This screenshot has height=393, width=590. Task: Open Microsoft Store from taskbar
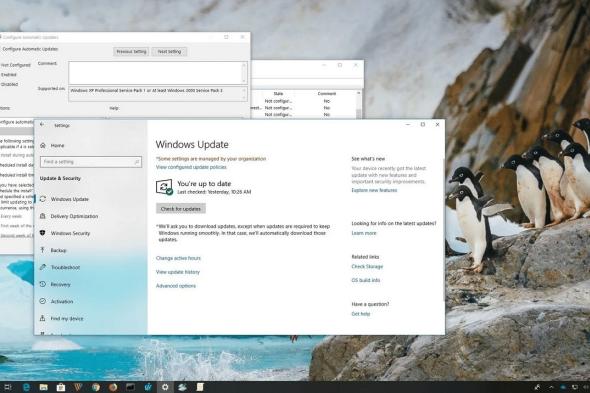coord(61,387)
